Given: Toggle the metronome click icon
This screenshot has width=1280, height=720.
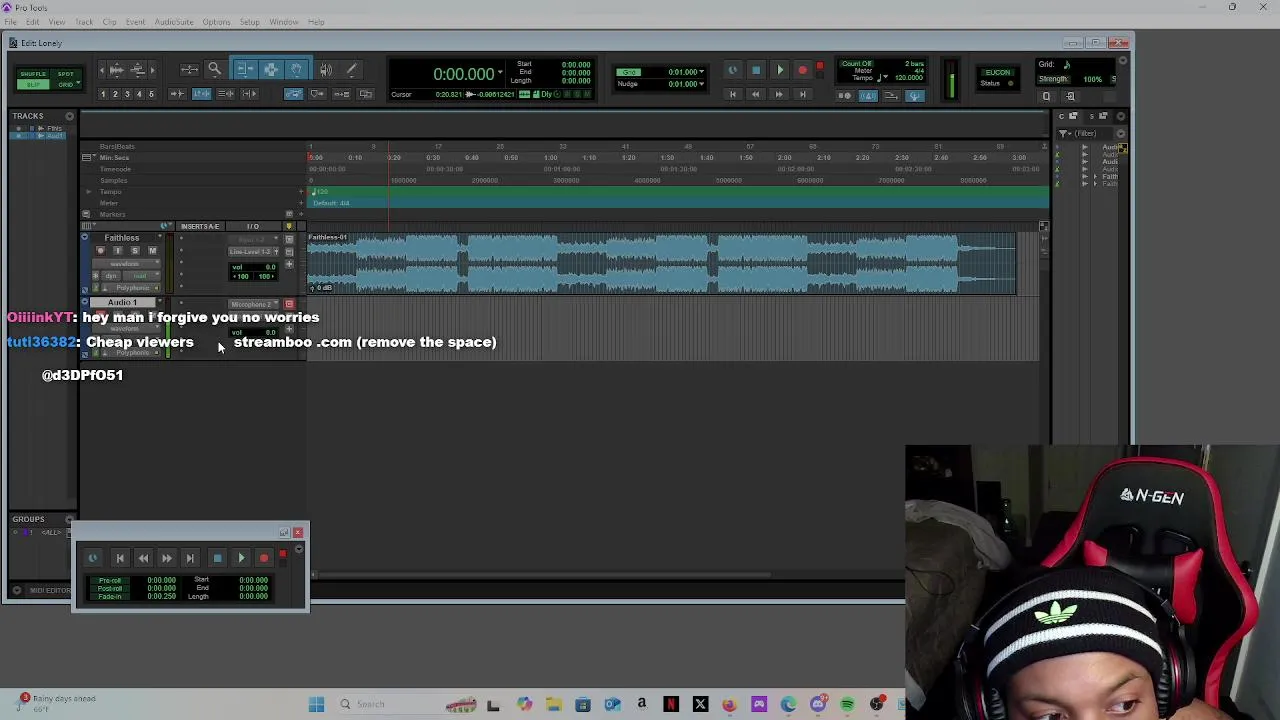Looking at the screenshot, I should tap(868, 96).
